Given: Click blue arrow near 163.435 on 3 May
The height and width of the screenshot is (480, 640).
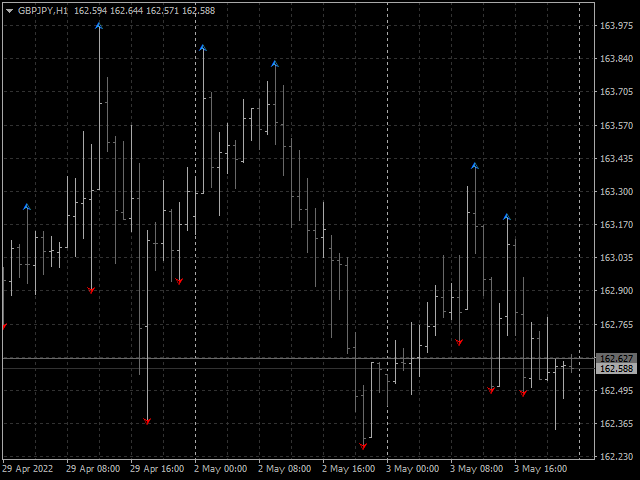Looking at the screenshot, I should 475,166.
